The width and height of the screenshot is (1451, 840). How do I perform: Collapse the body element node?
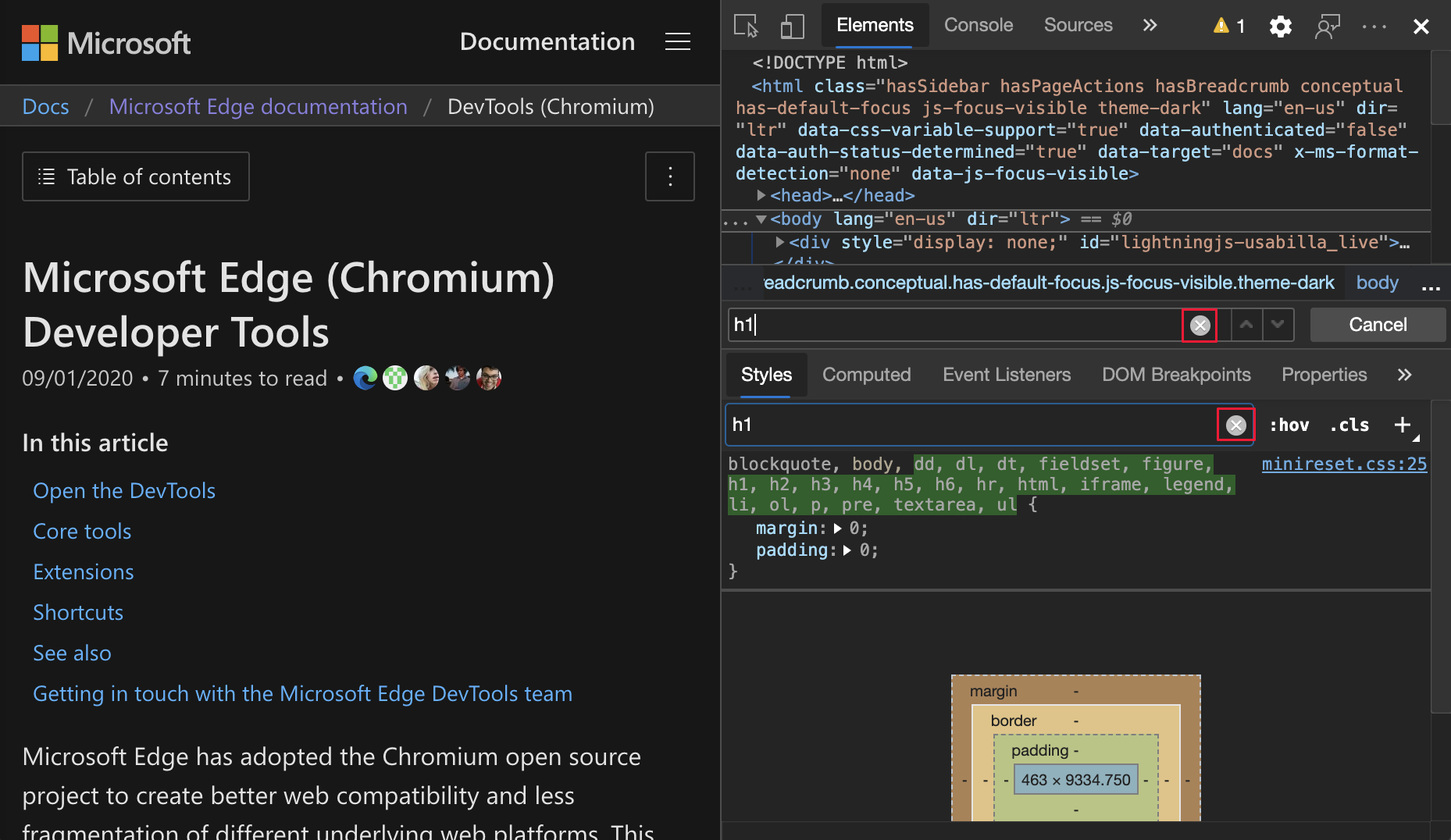[x=761, y=219]
